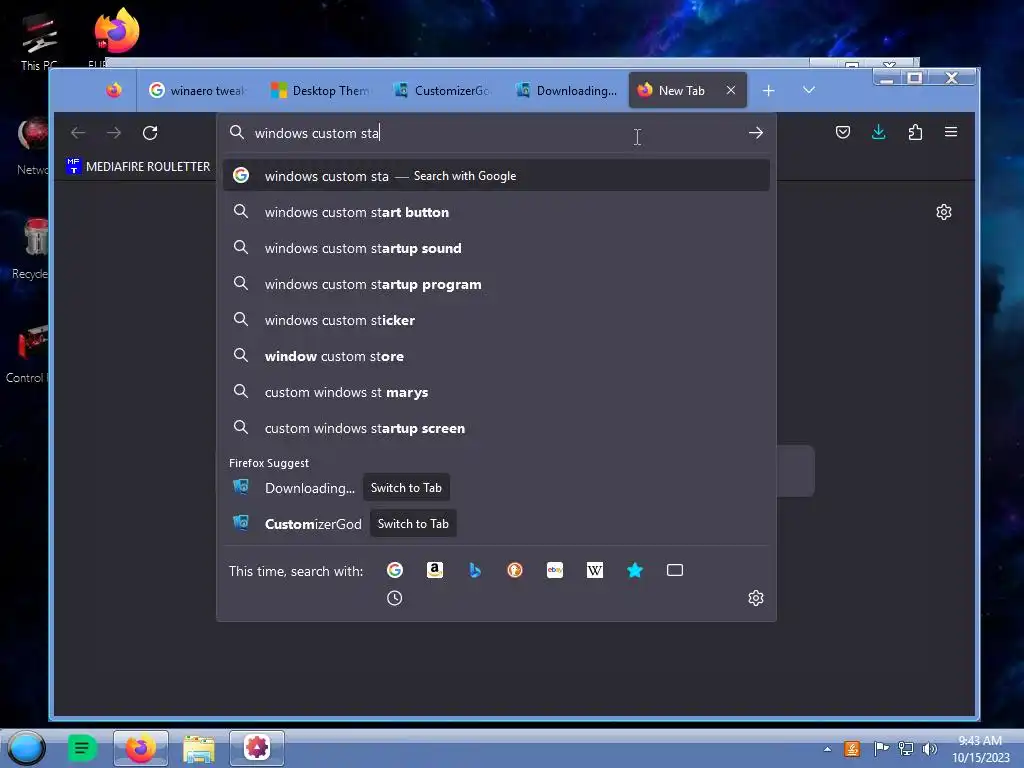Screen dimensions: 1024x768
Task: Choose suggestion 'windows custom start button'
Action: click(496, 212)
